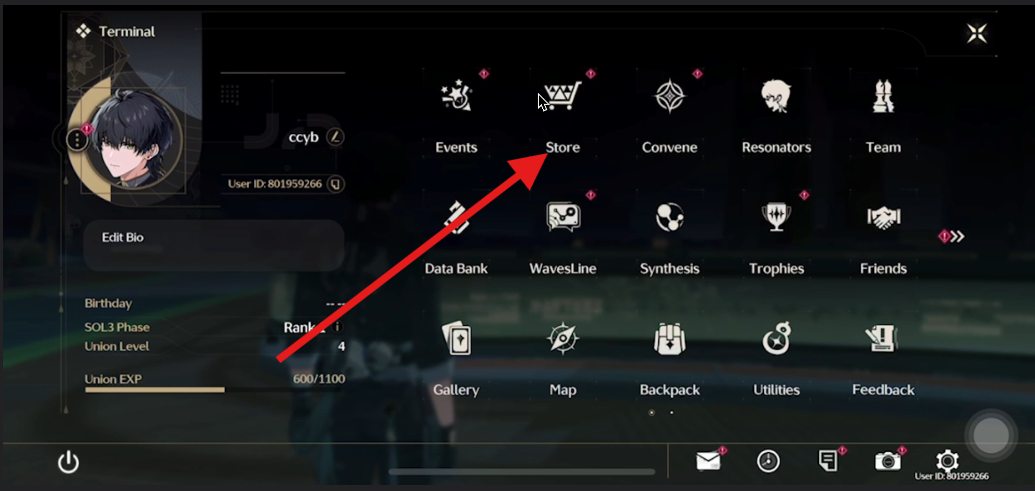The image size is (1035, 491).
Task: Open the Resonators character icon
Action: (776, 97)
